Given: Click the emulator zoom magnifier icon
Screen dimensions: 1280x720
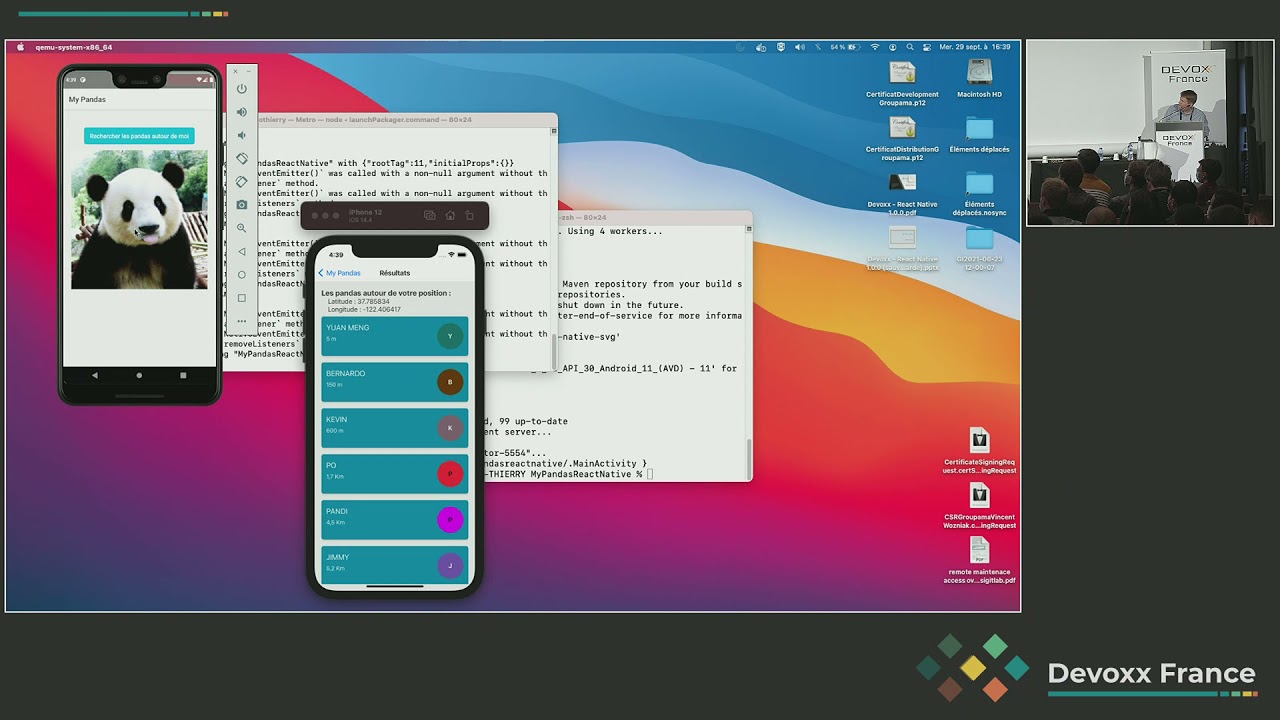Looking at the screenshot, I should (x=241, y=228).
